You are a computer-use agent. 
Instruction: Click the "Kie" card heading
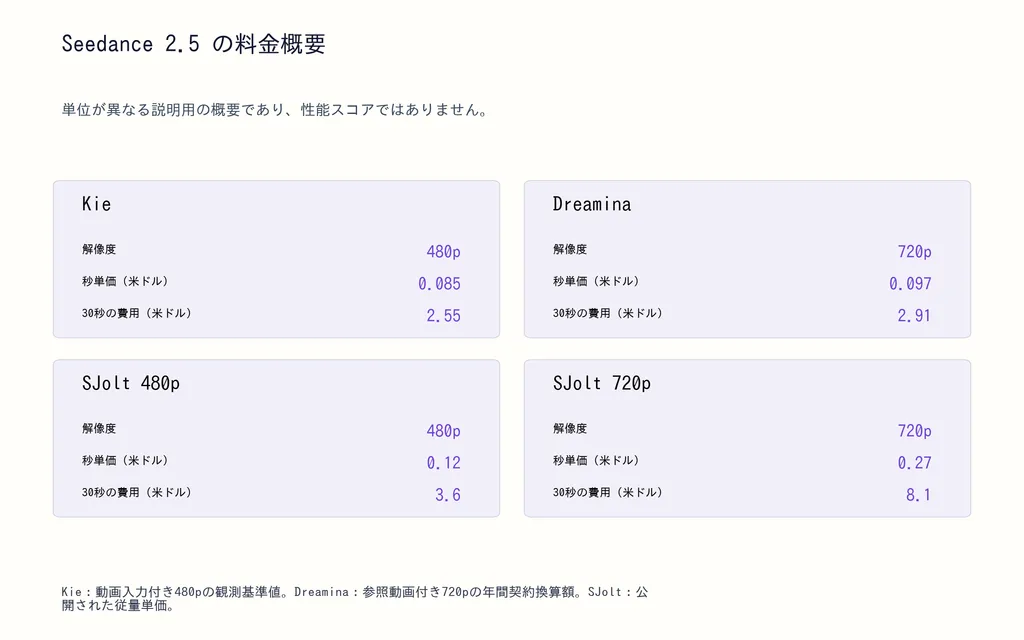(97, 204)
